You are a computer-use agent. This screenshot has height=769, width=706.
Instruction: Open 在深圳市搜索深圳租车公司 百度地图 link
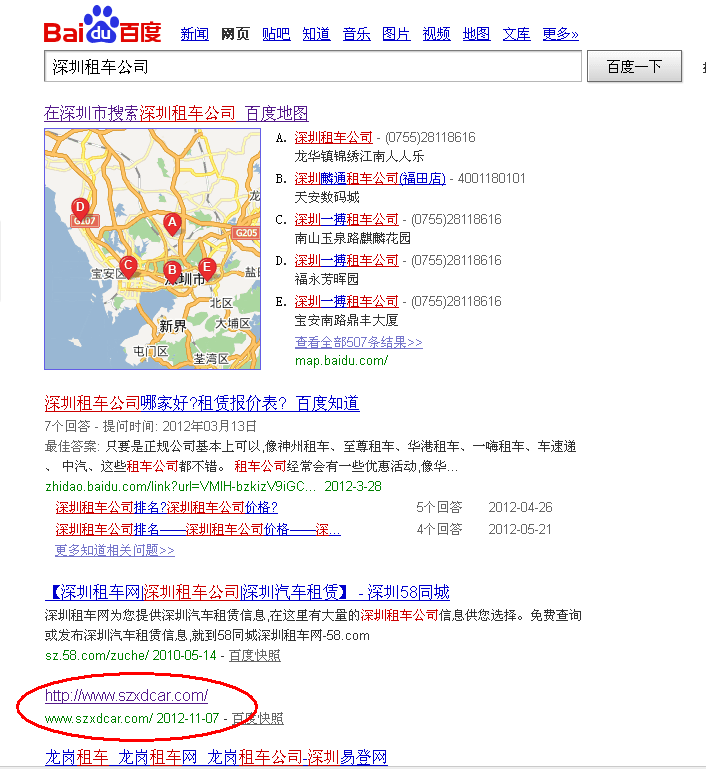click(176, 113)
